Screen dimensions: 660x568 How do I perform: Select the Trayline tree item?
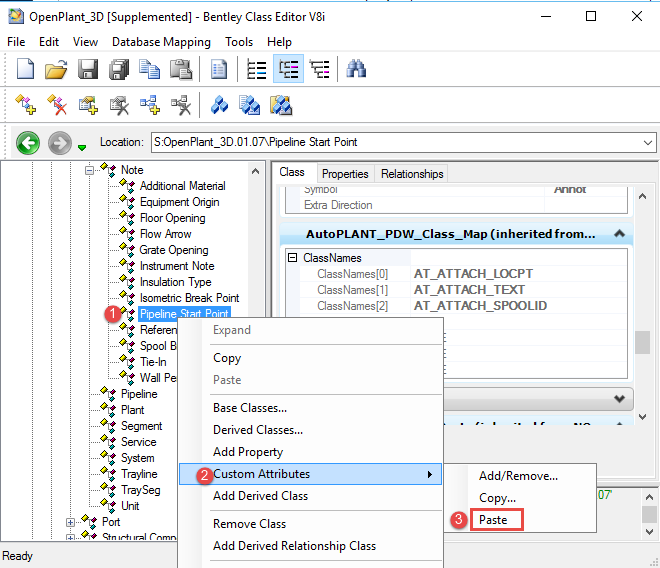pos(139,474)
